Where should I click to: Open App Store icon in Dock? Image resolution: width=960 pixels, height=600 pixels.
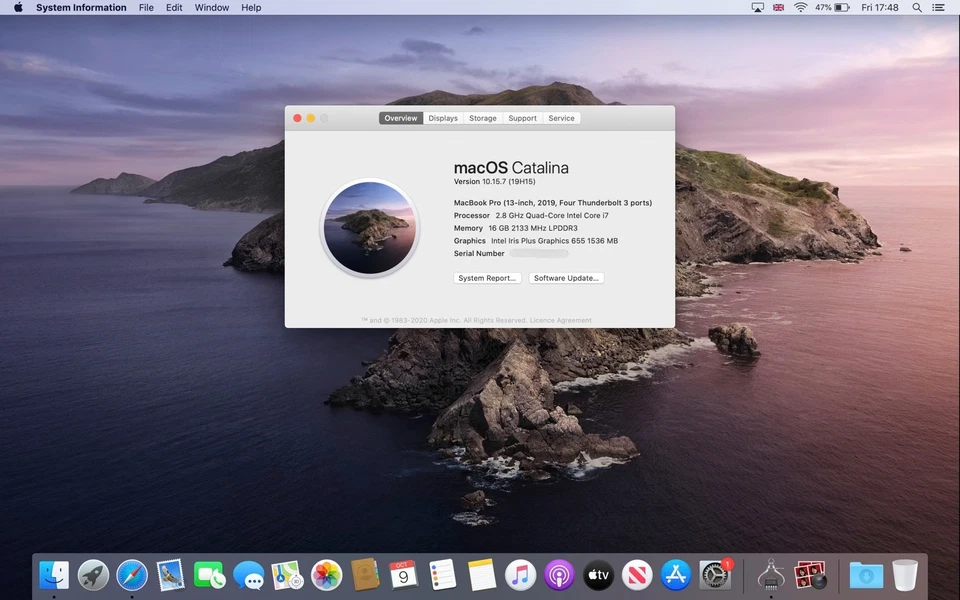point(676,576)
